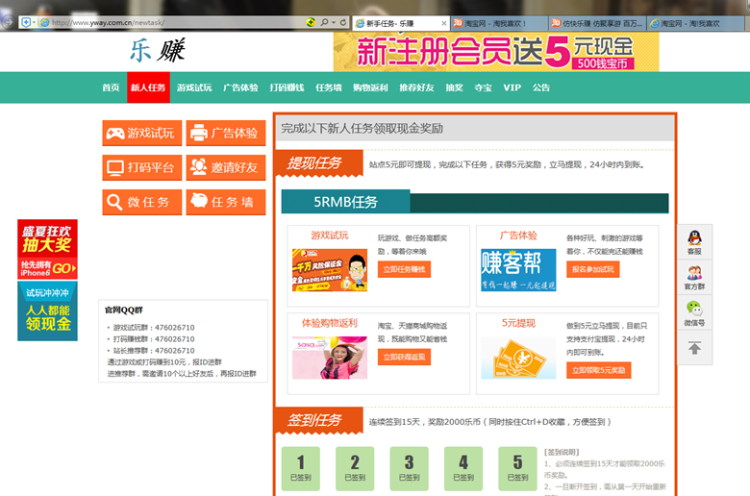Switch to 淘宝网 - 淘我喜欢 second tab
The image size is (750, 496).
498,23
